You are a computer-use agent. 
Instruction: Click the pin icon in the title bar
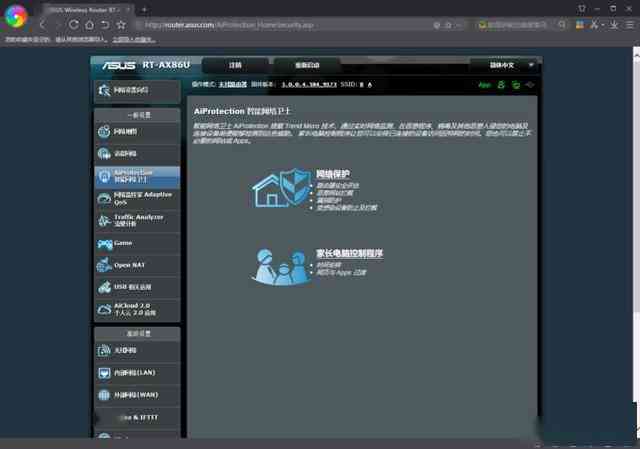[582, 8]
